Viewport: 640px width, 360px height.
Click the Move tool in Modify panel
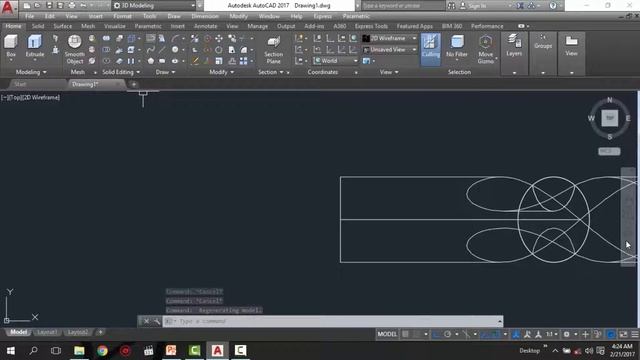(x=219, y=38)
